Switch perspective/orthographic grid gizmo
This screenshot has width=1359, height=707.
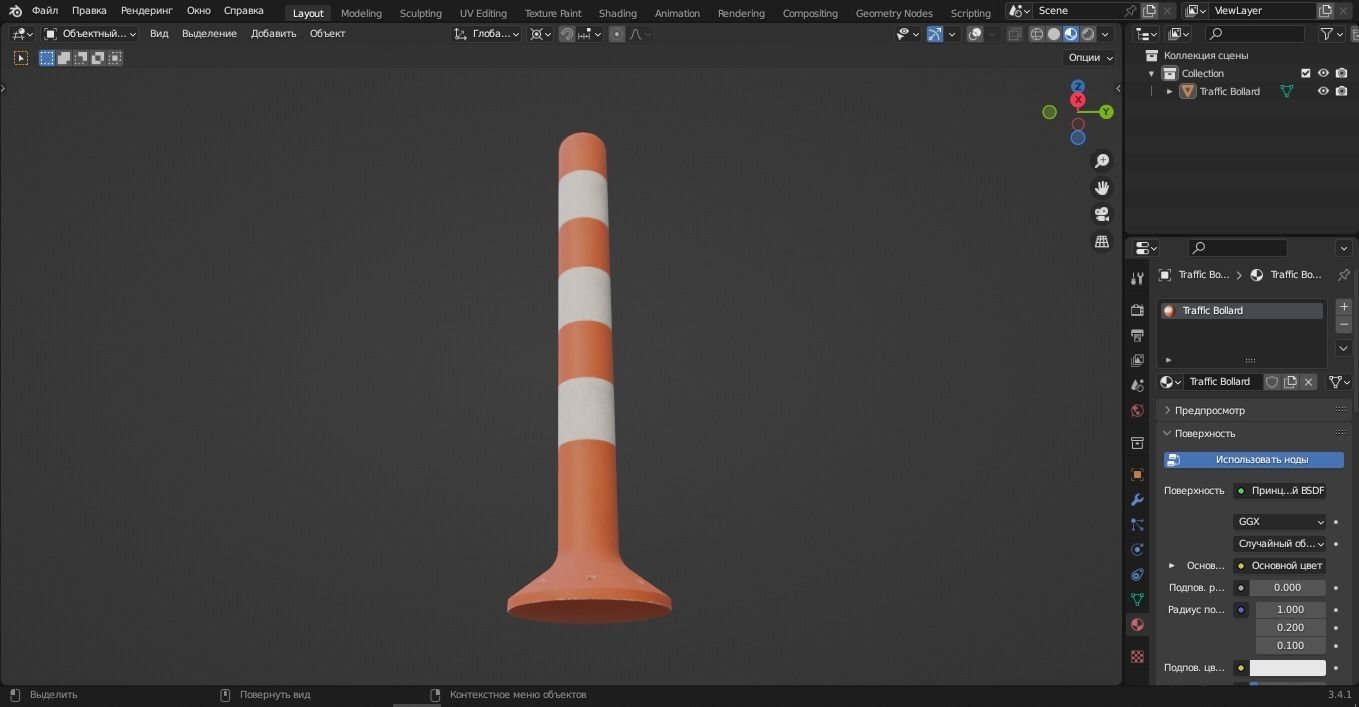1102,241
